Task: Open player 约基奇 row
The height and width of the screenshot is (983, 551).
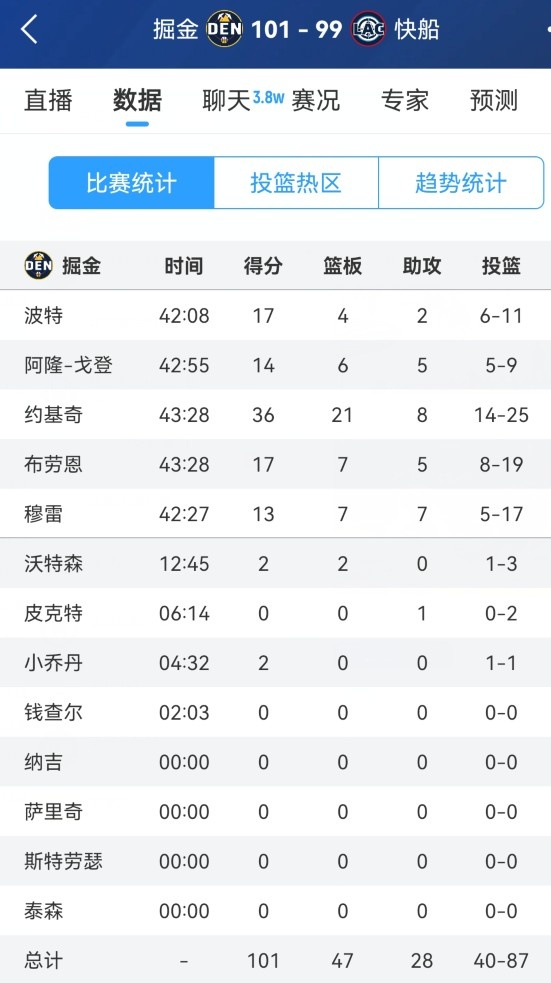Action: pos(275,414)
